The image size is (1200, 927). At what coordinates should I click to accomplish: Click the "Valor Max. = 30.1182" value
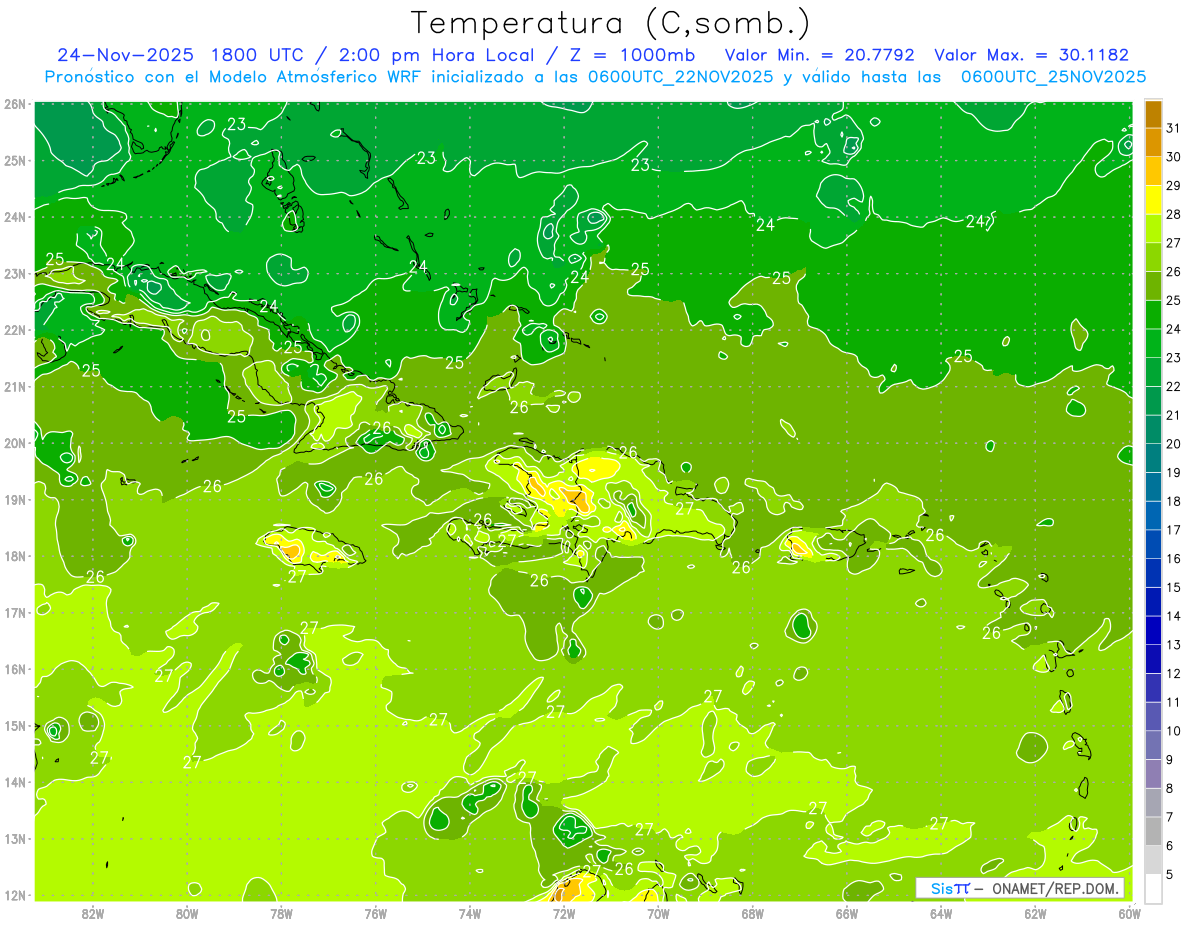click(1031, 55)
